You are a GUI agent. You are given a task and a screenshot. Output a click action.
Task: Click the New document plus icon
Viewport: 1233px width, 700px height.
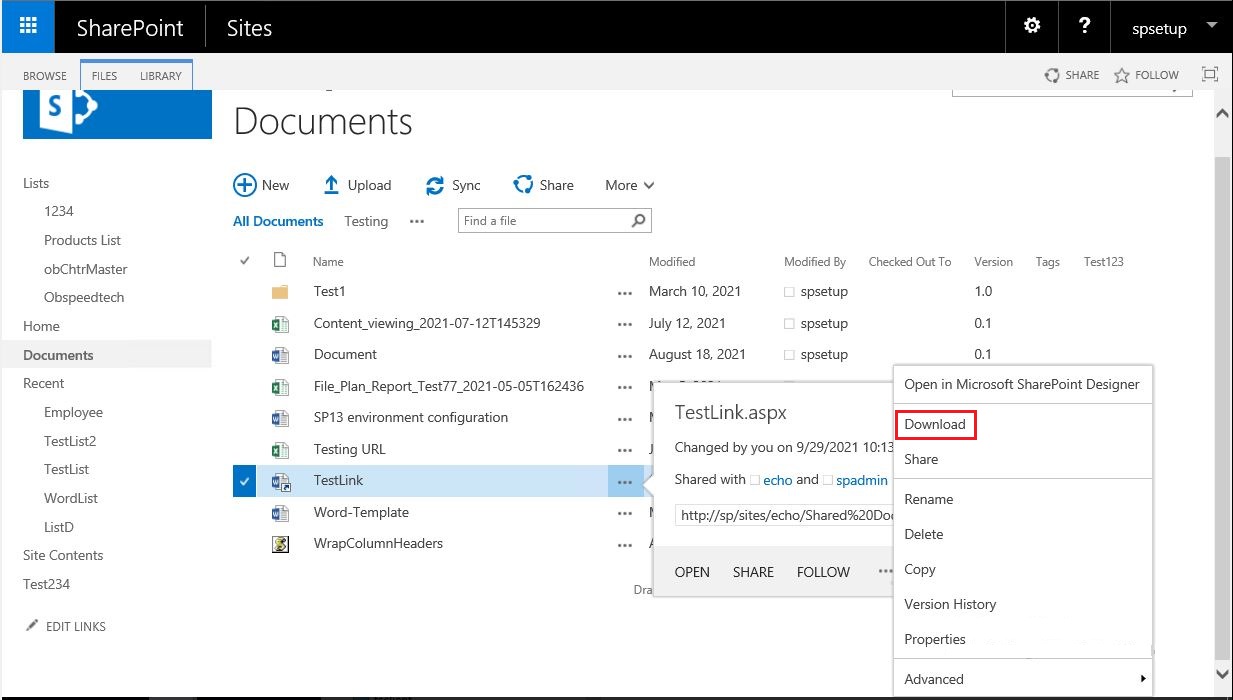click(245, 185)
